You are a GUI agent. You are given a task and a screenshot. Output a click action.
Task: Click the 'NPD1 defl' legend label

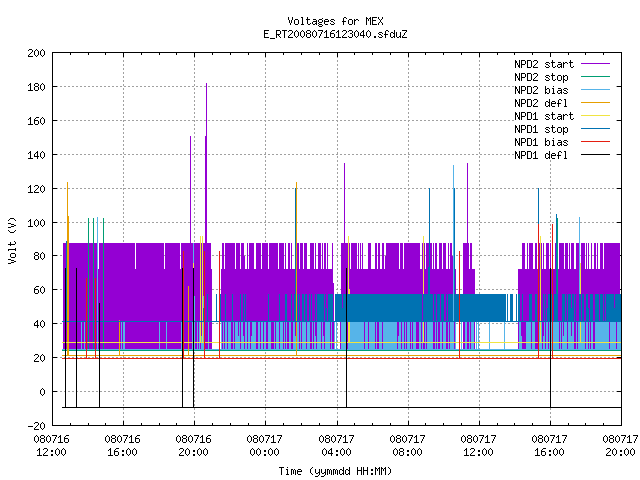[541, 156]
